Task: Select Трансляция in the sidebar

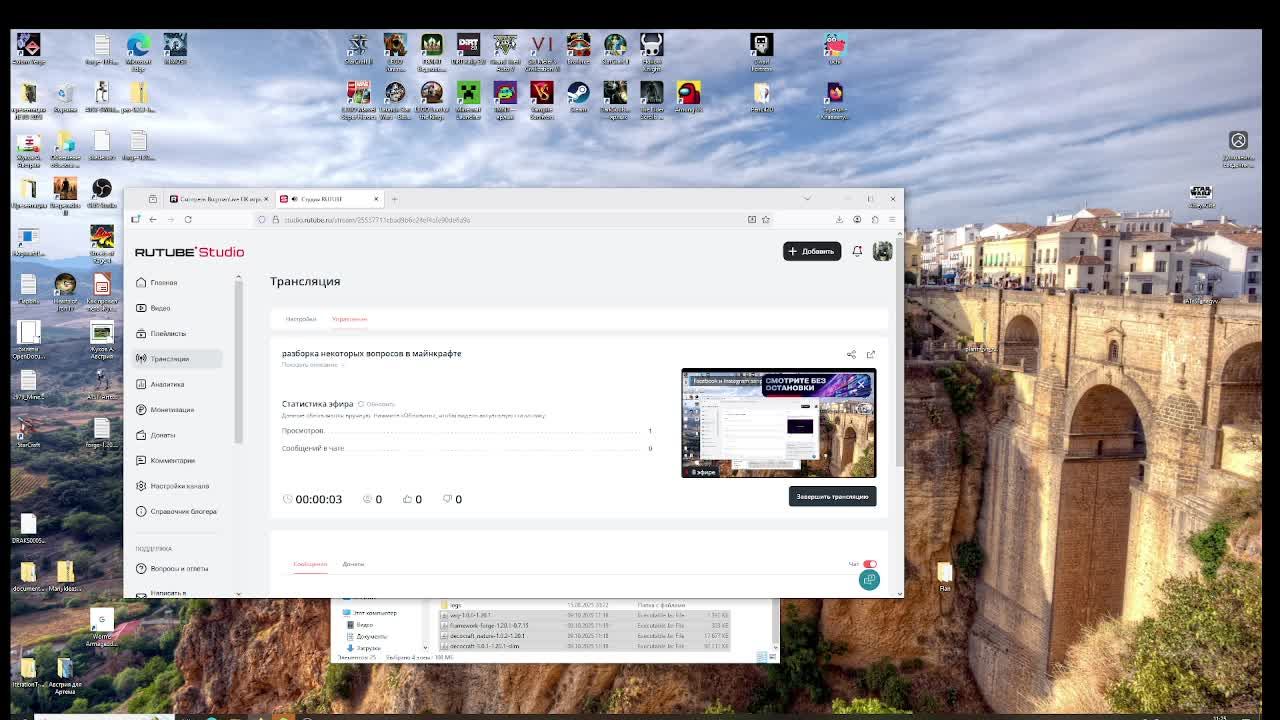Action: (178, 359)
